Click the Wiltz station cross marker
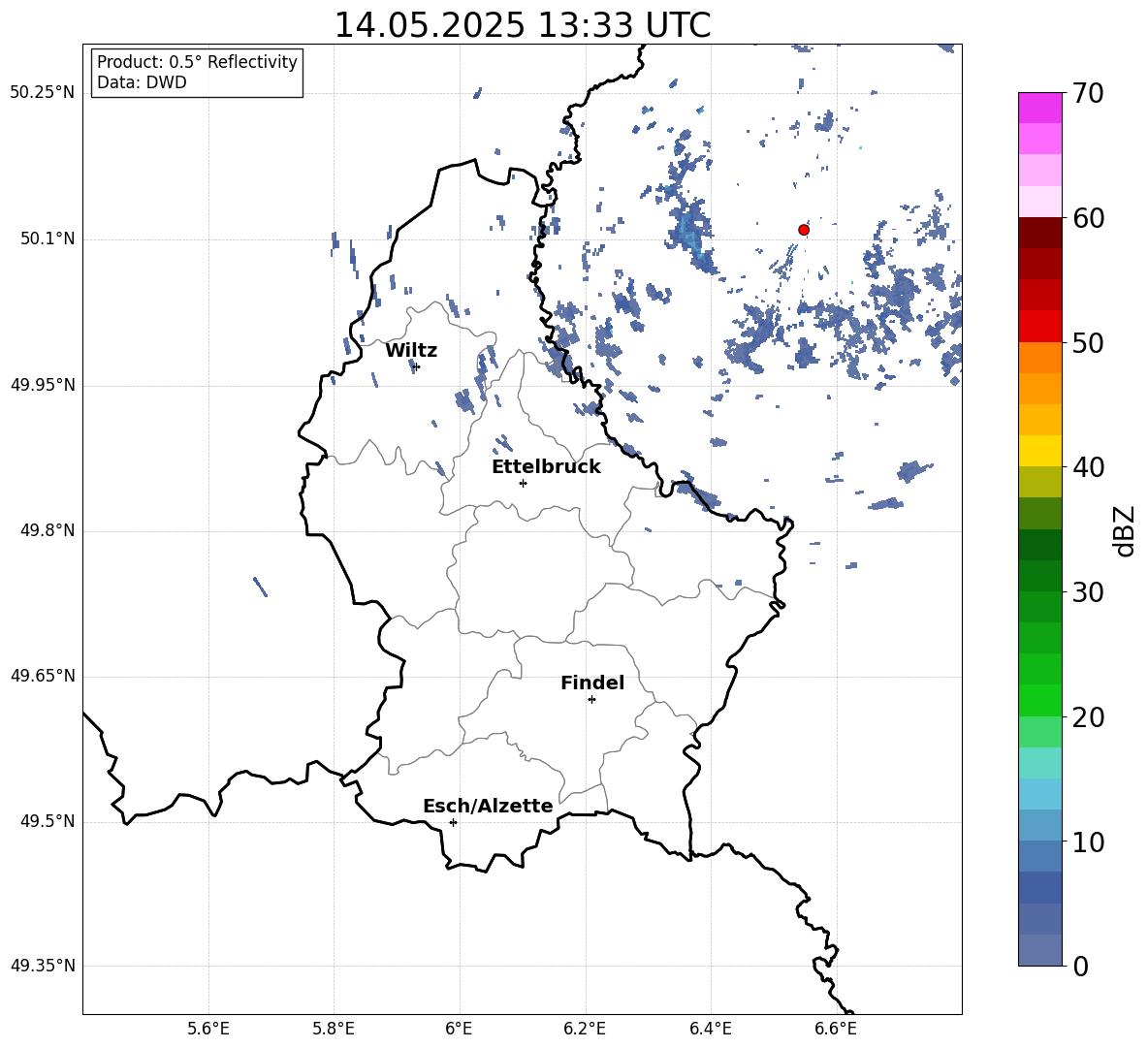 (x=417, y=366)
